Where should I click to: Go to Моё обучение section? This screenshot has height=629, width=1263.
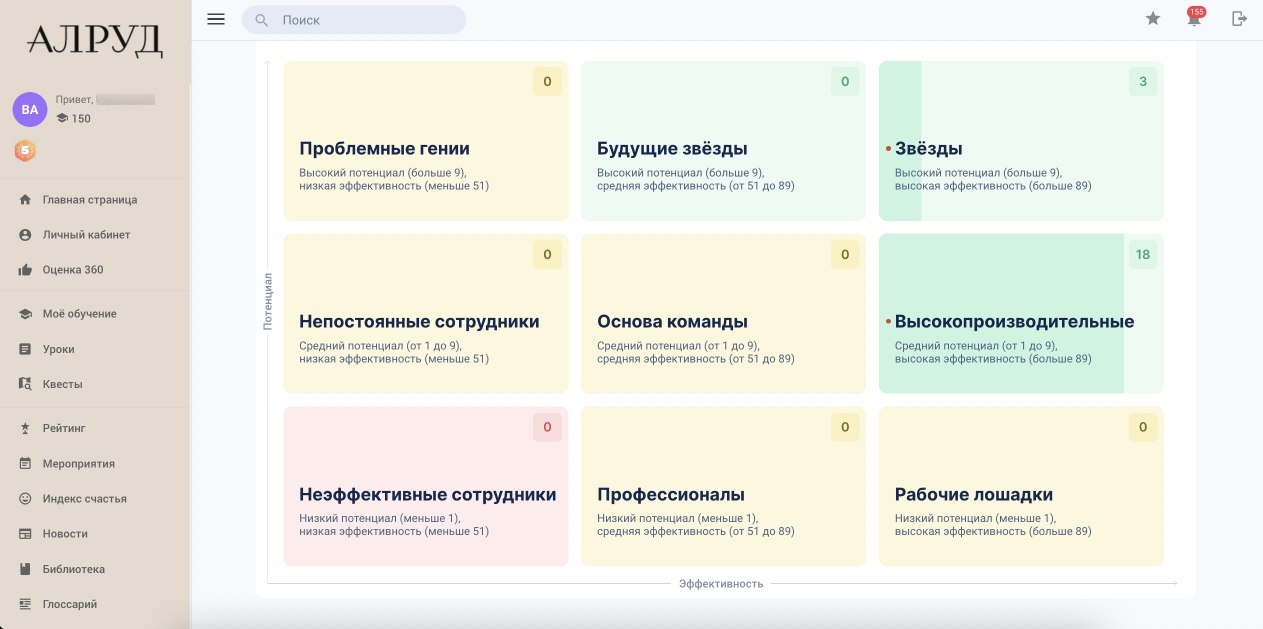click(x=79, y=314)
